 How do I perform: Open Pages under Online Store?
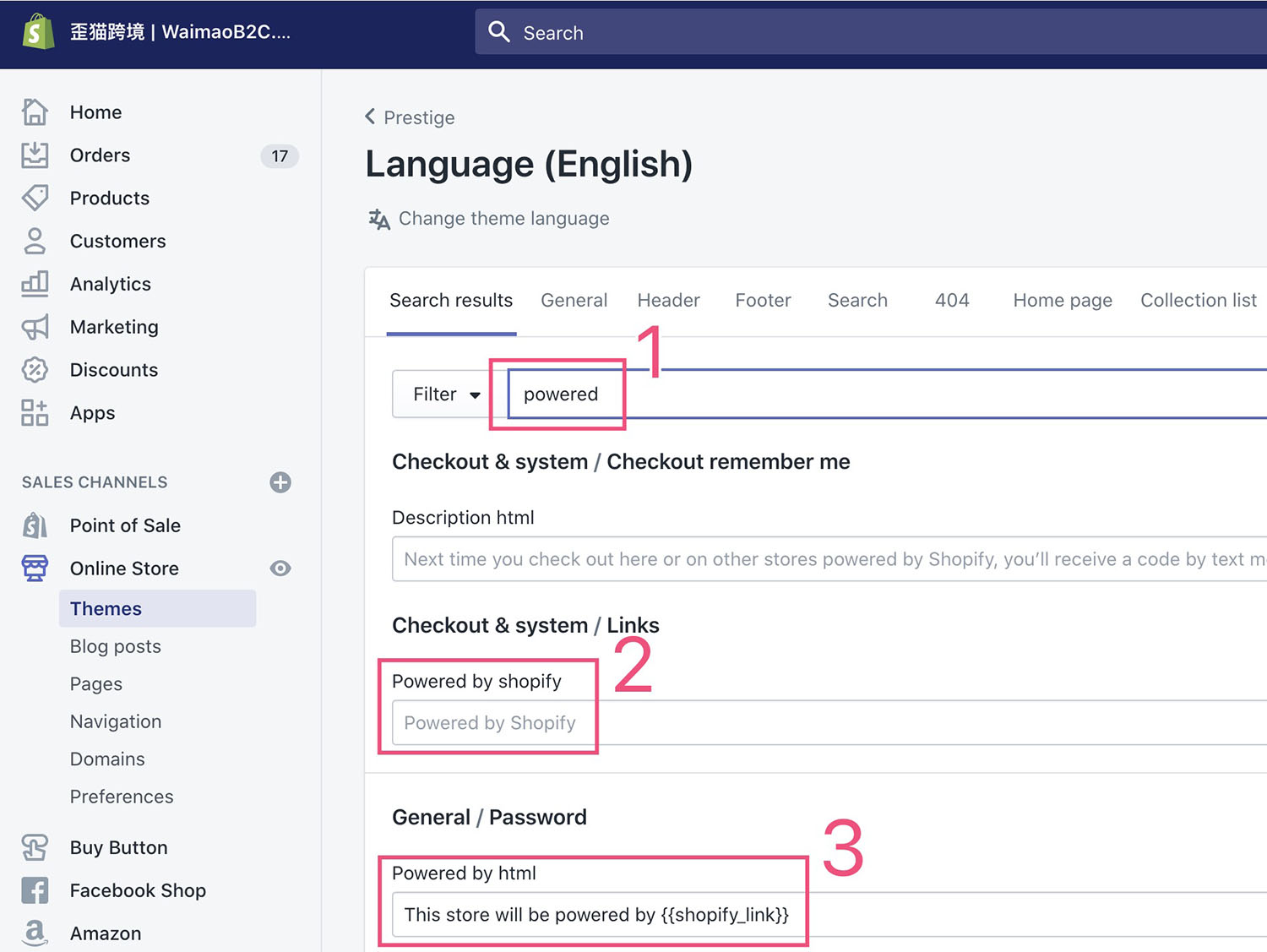(x=95, y=683)
